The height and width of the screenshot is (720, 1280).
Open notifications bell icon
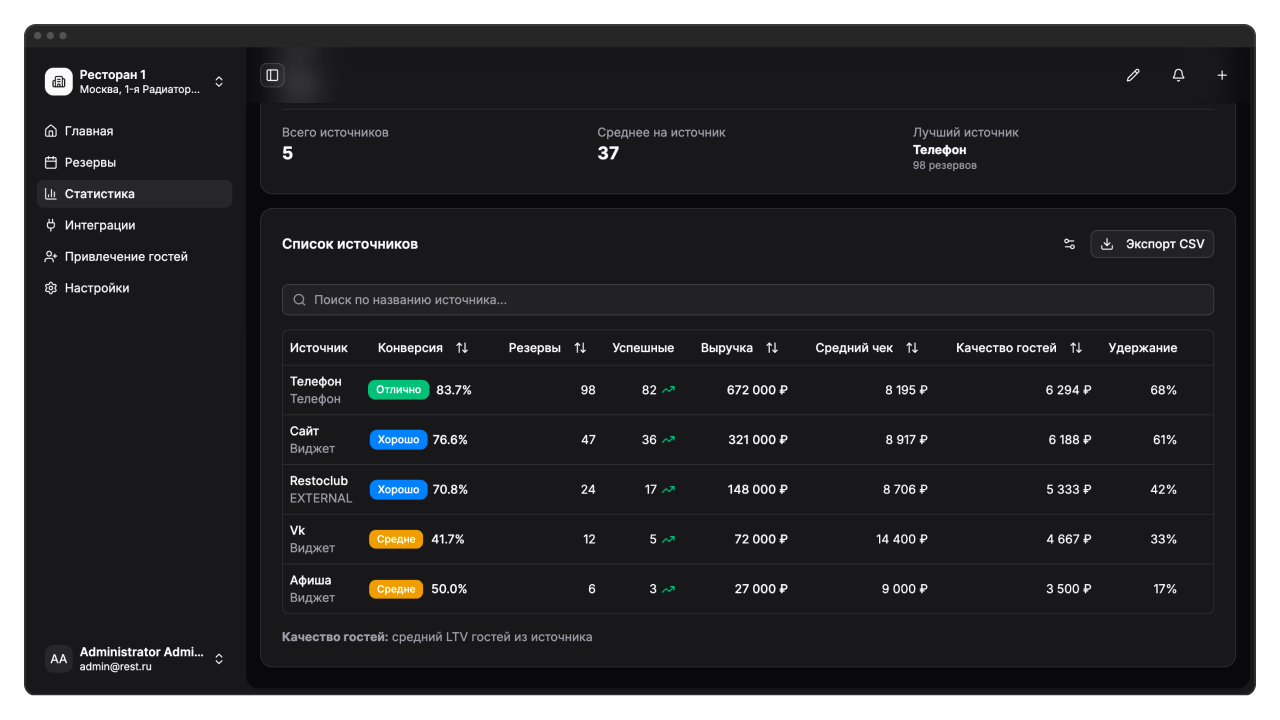click(x=1178, y=75)
